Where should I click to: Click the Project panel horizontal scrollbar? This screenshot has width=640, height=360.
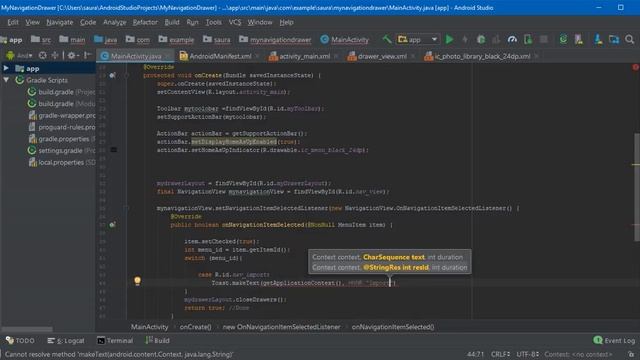tap(27, 329)
